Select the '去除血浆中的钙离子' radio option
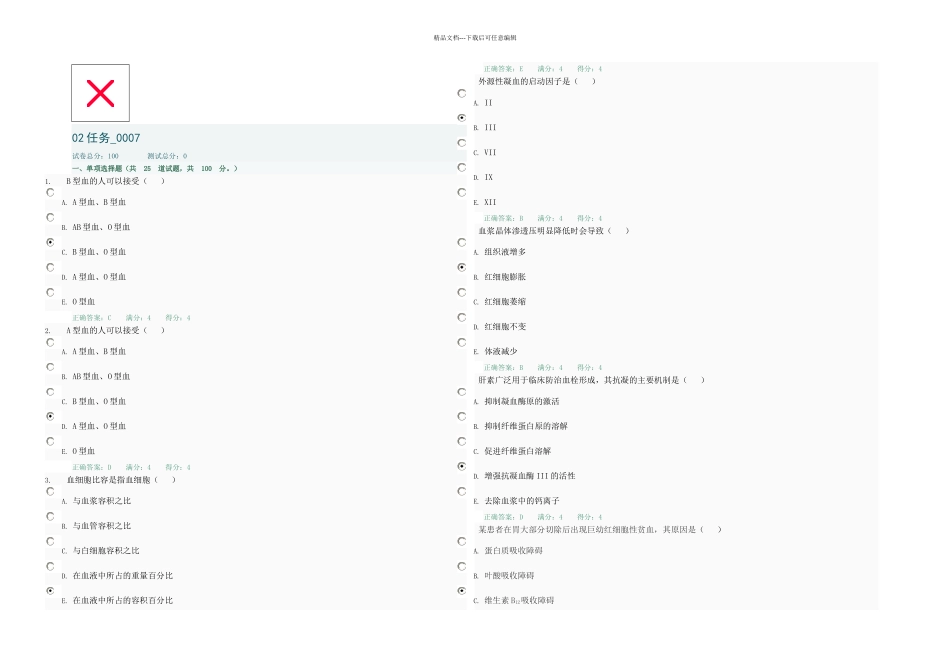Screen dimensions: 950x672 point(462,491)
